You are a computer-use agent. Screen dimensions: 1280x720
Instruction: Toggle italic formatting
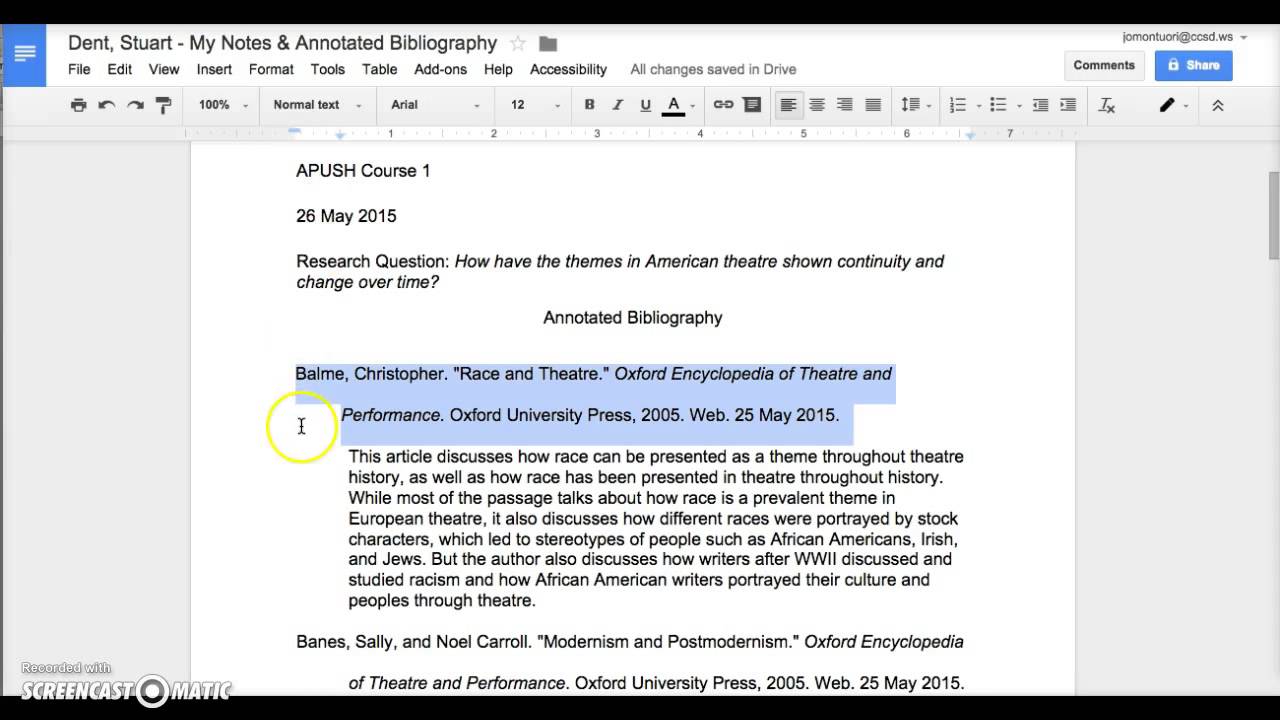click(x=617, y=105)
